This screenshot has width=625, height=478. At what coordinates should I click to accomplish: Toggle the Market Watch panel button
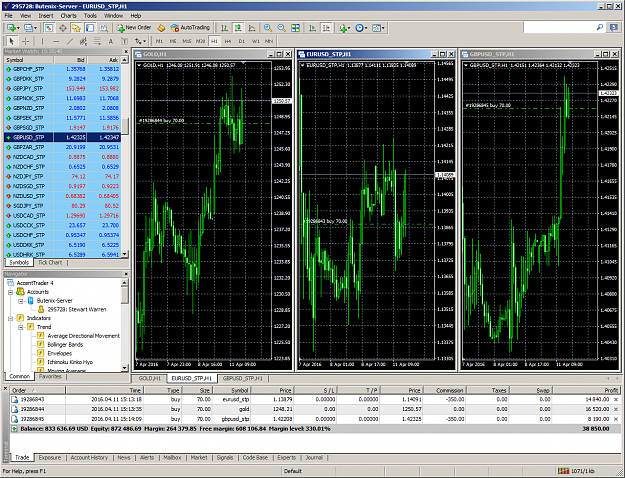pyautogui.click(x=49, y=28)
